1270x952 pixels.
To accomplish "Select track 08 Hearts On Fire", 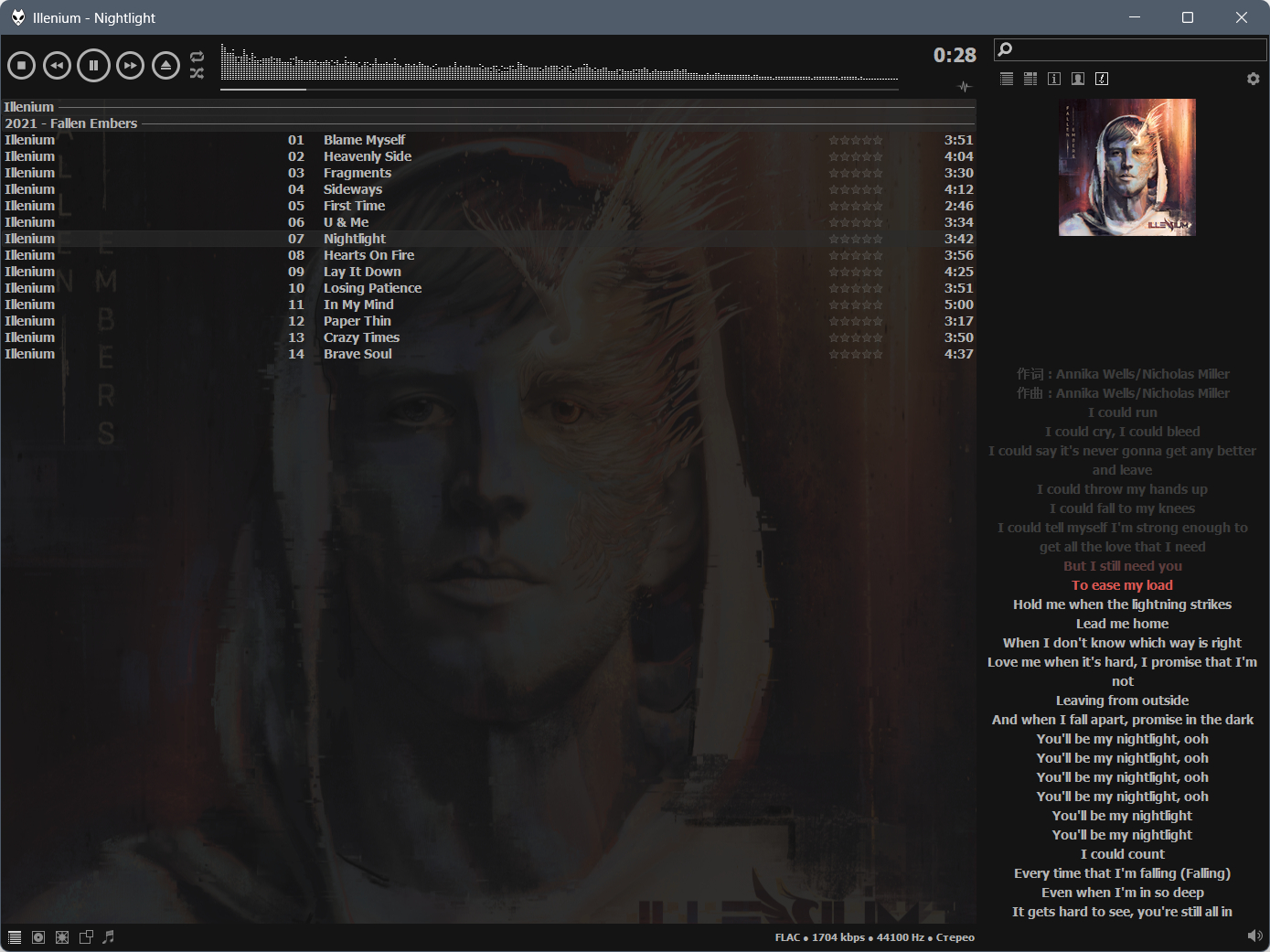I will pyautogui.click(x=488, y=255).
